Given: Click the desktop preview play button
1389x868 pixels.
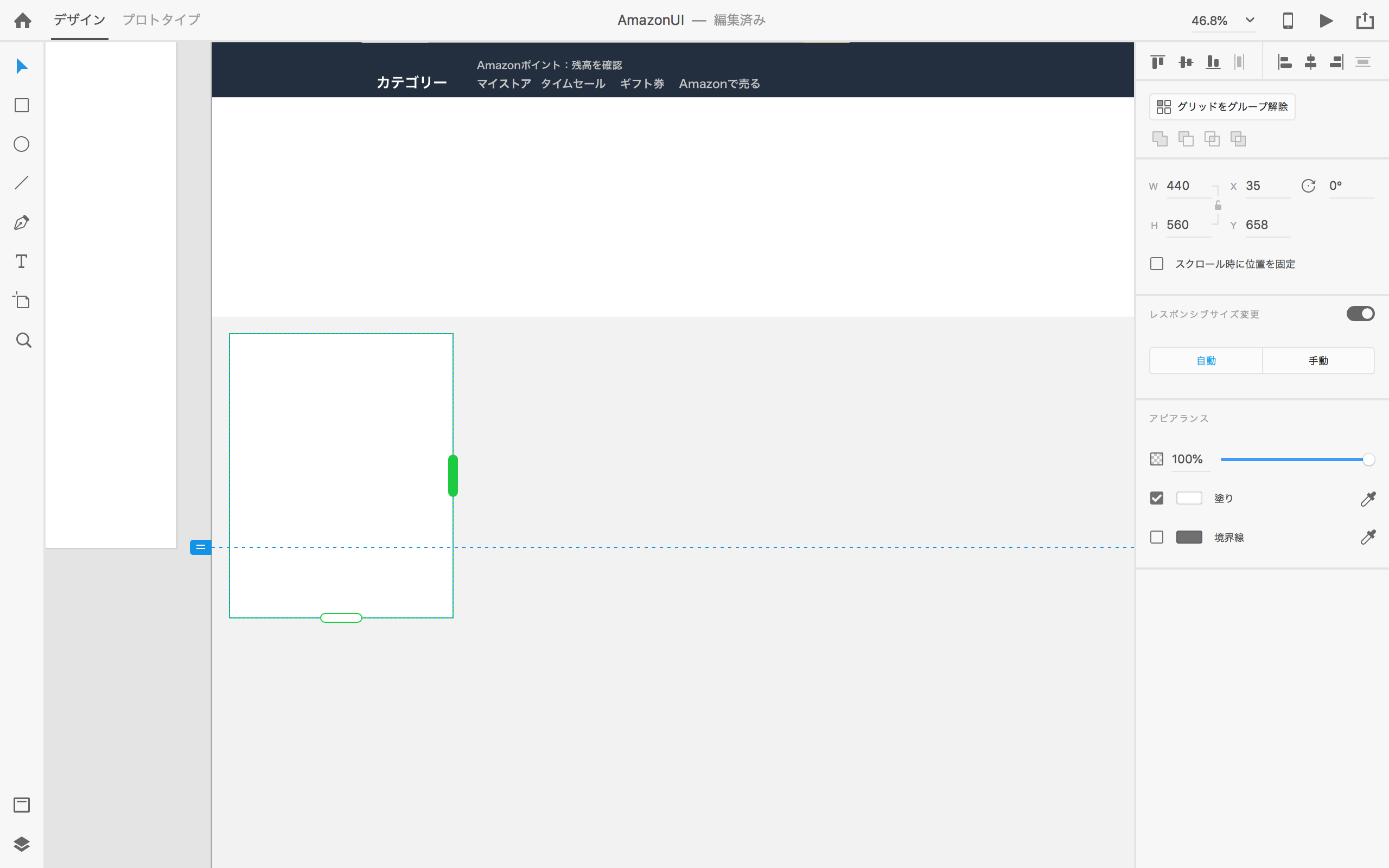Looking at the screenshot, I should click(x=1326, y=21).
